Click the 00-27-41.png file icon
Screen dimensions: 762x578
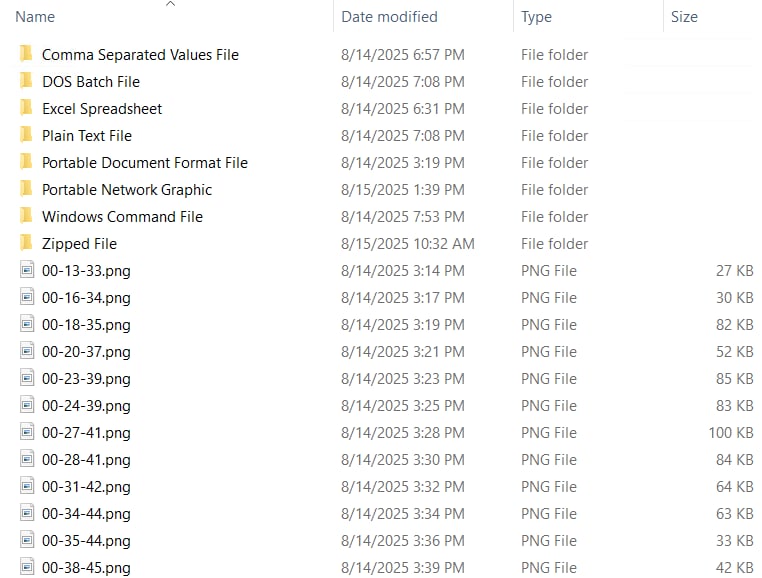[x=27, y=432]
